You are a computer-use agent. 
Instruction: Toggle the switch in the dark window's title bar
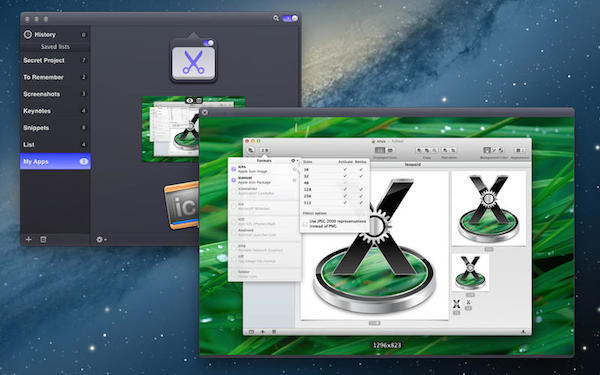[x=290, y=18]
